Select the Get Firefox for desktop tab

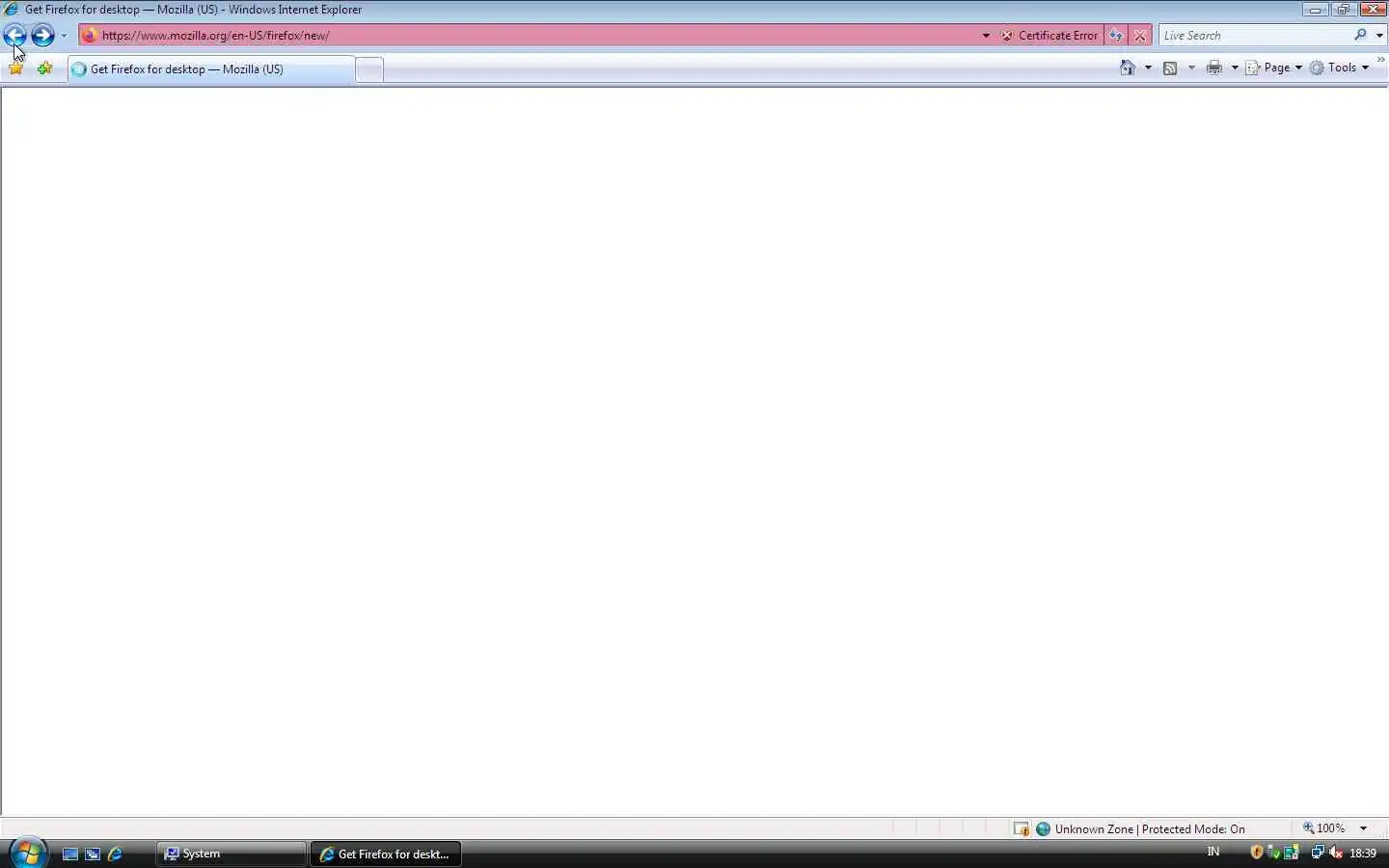click(x=210, y=69)
